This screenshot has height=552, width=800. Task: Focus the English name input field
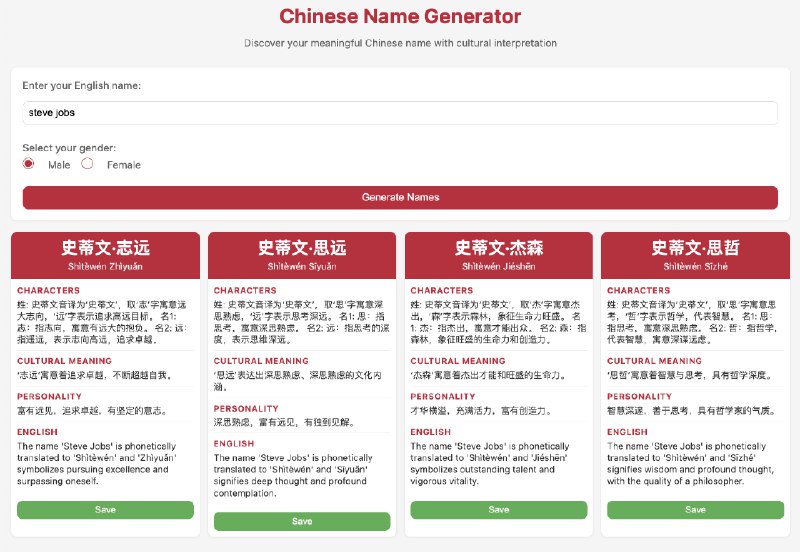click(x=400, y=113)
